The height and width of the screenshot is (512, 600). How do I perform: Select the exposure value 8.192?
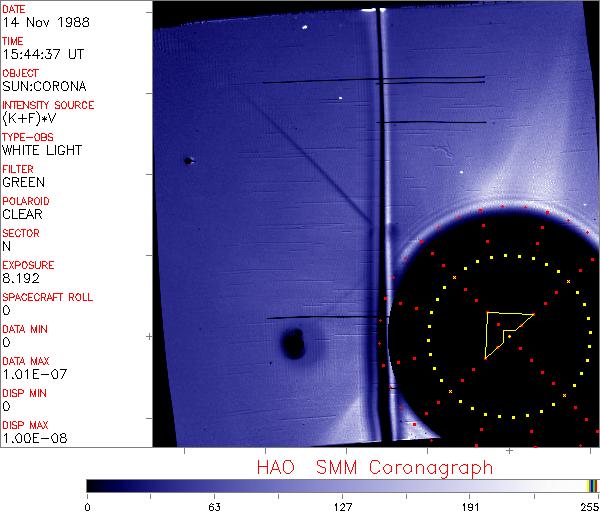20,279
